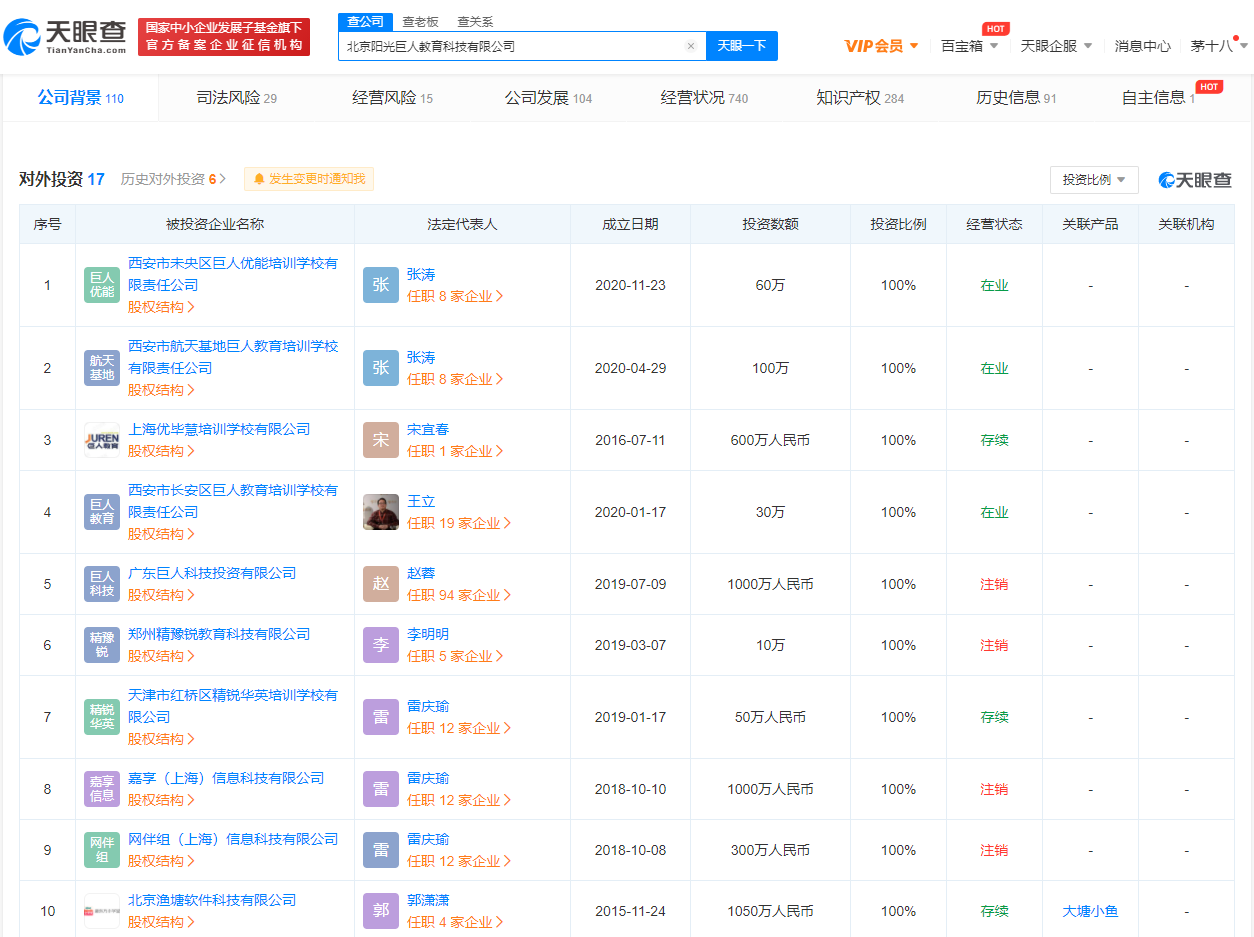Open the 经营风险 tab
Image resolution: width=1254 pixels, height=937 pixels.
392,98
